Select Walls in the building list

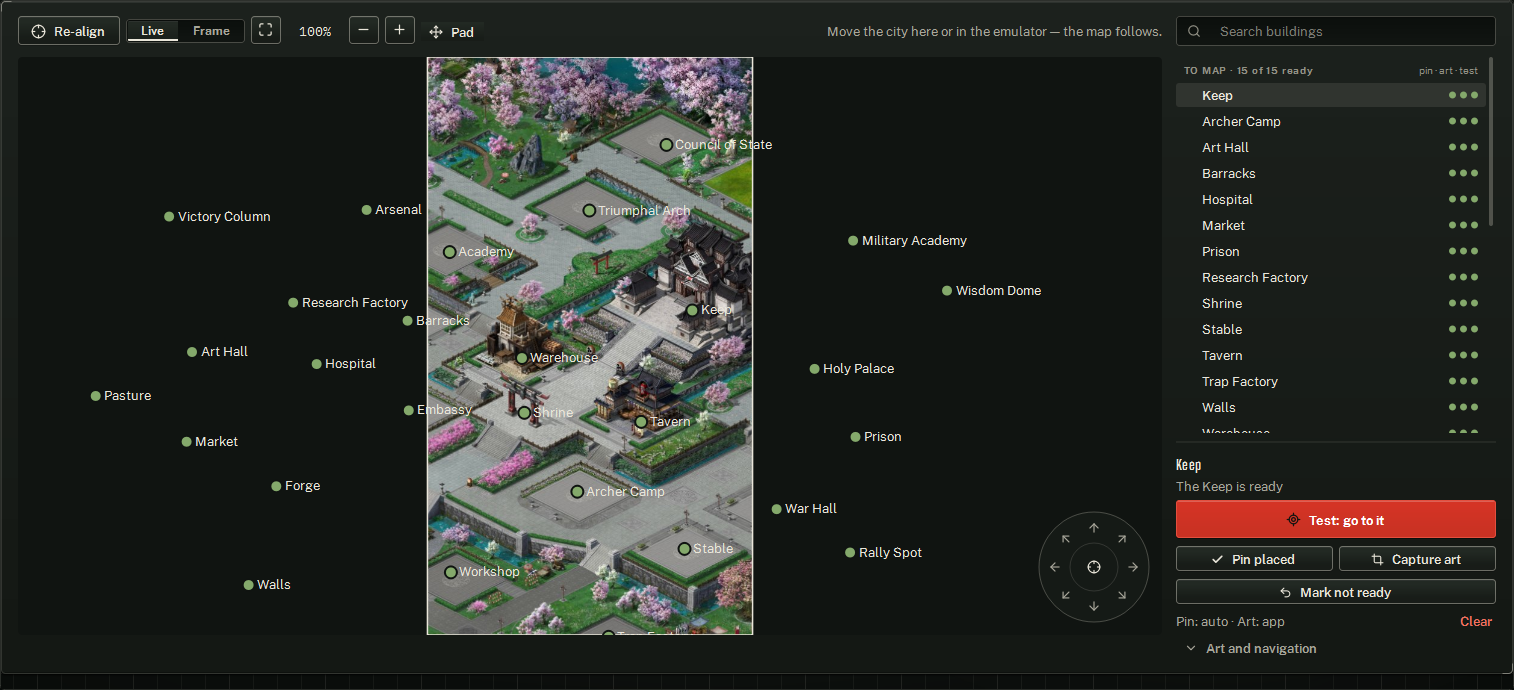click(1331, 407)
